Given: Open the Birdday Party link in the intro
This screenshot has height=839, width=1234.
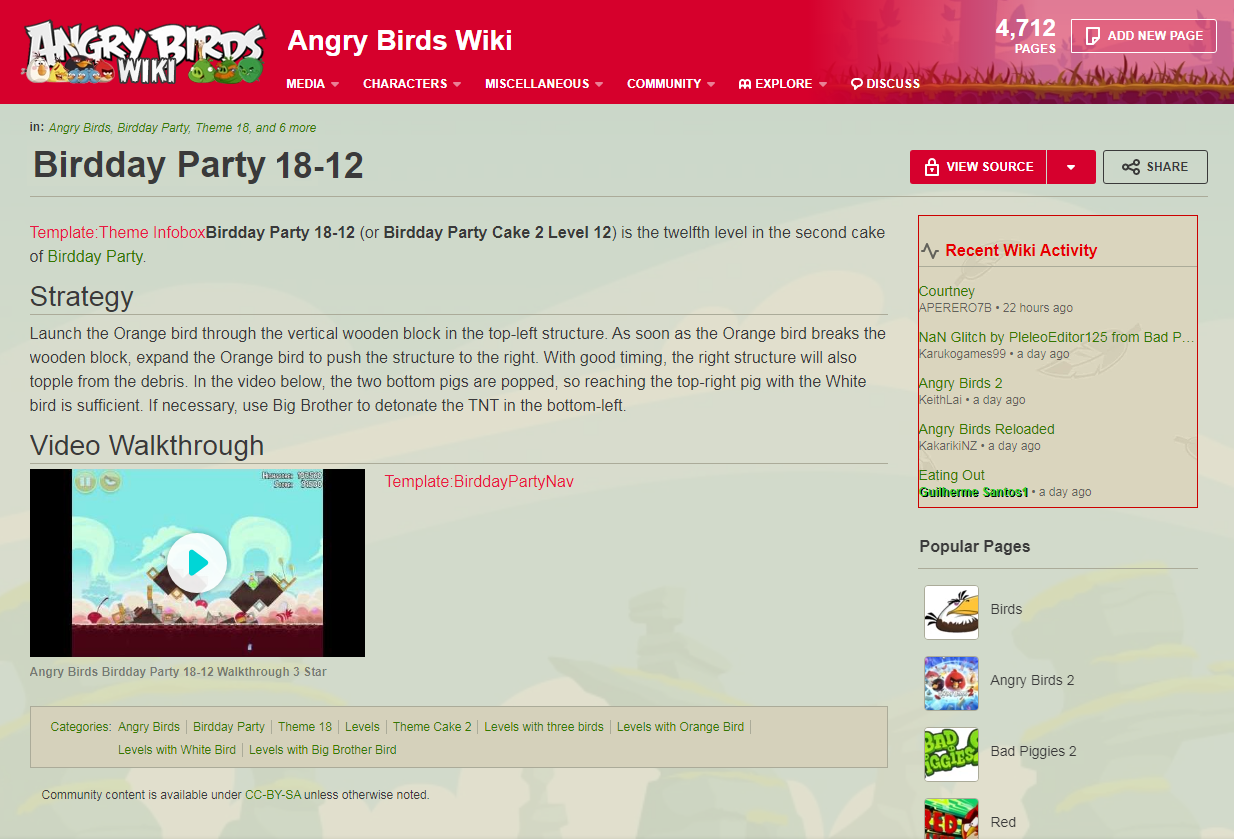Looking at the screenshot, I should coord(95,256).
